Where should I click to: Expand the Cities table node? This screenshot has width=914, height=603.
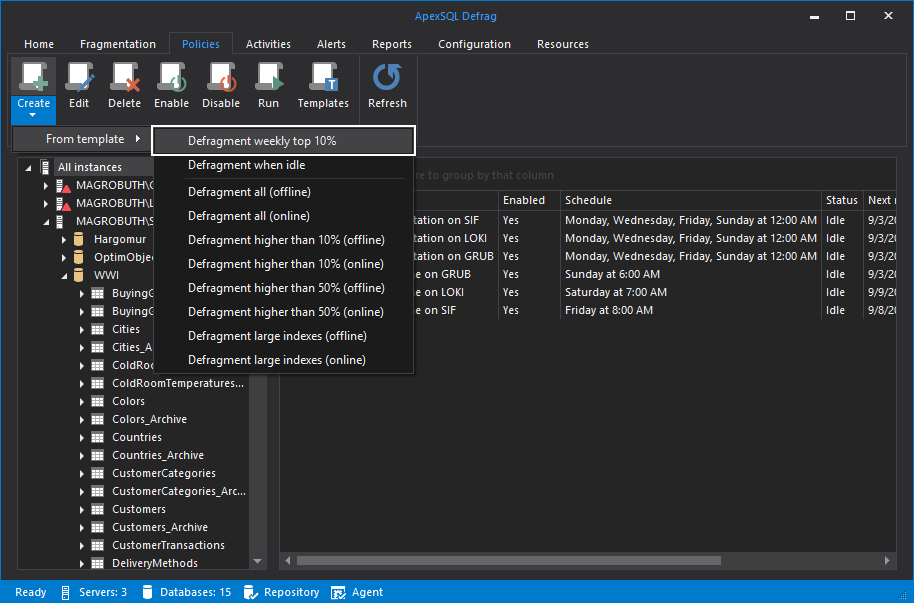coord(82,329)
